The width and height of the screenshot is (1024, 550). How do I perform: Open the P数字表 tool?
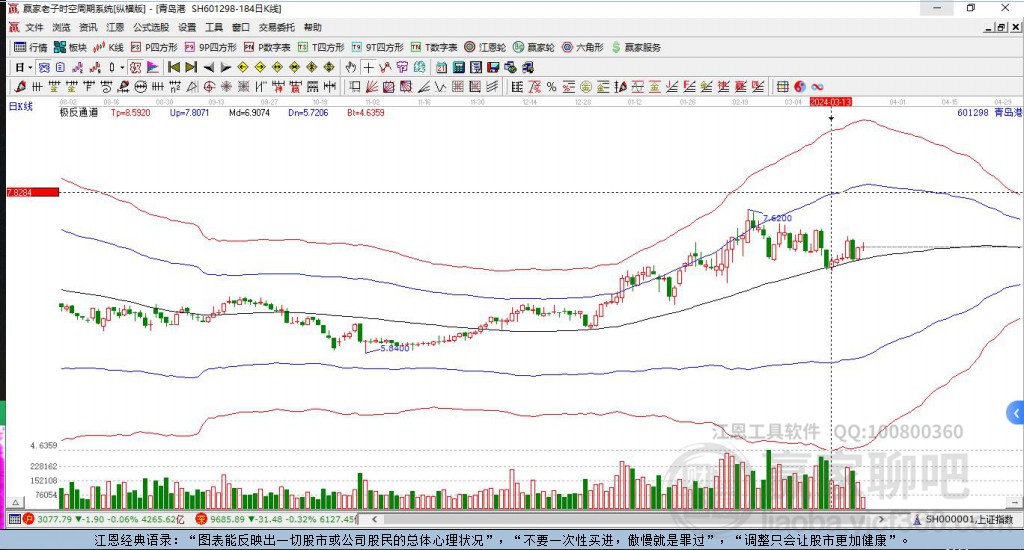tap(267, 47)
